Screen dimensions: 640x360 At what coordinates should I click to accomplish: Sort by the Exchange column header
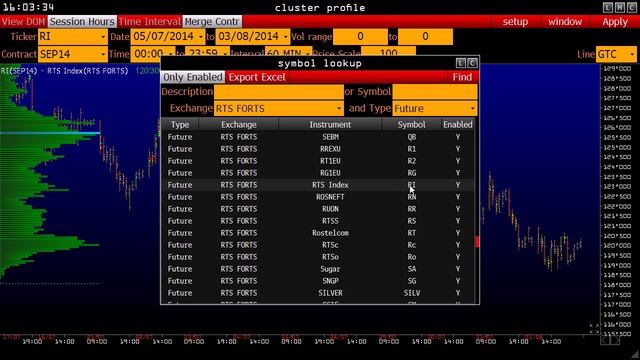pyautogui.click(x=239, y=124)
